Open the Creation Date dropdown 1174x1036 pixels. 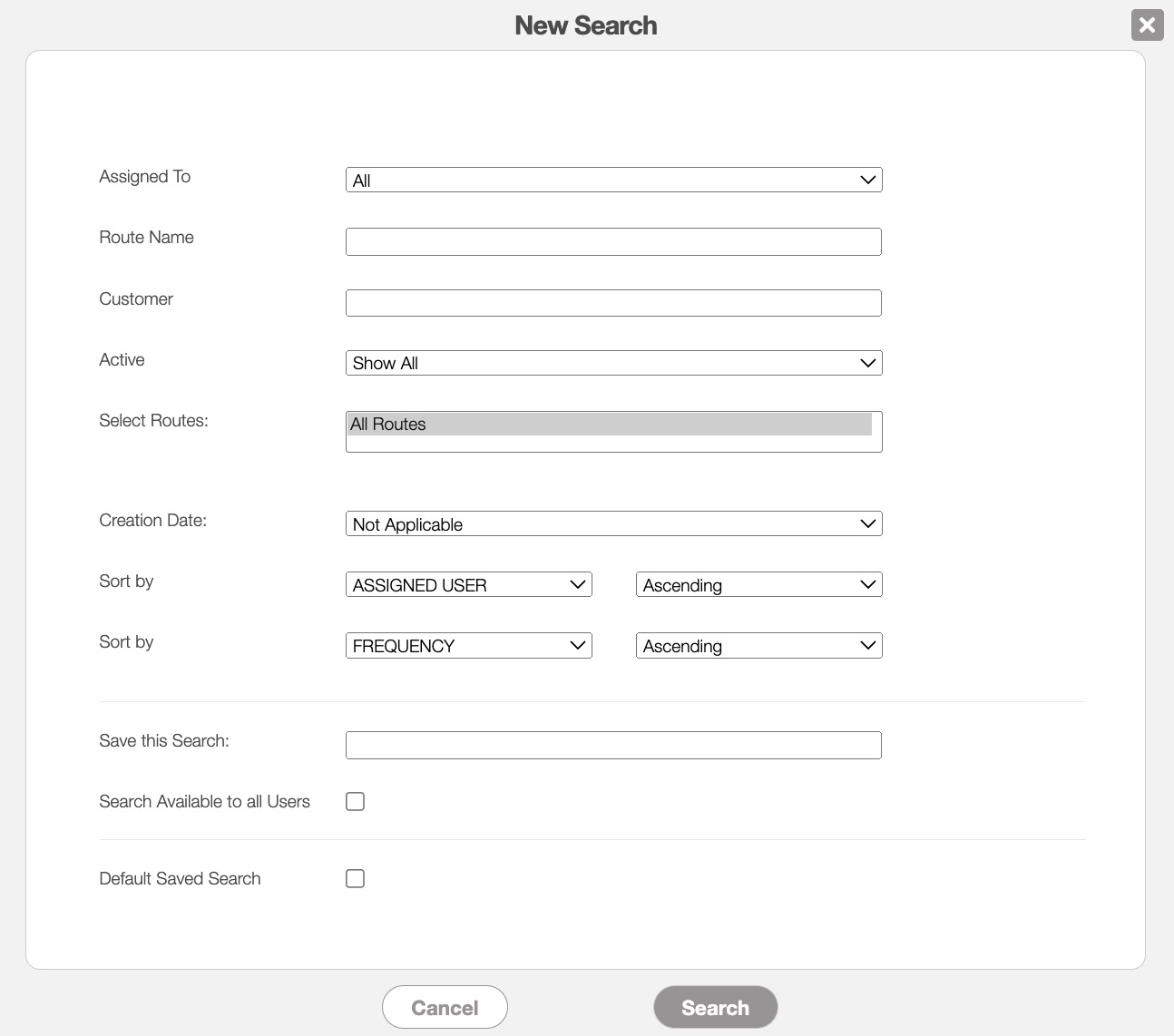613,523
